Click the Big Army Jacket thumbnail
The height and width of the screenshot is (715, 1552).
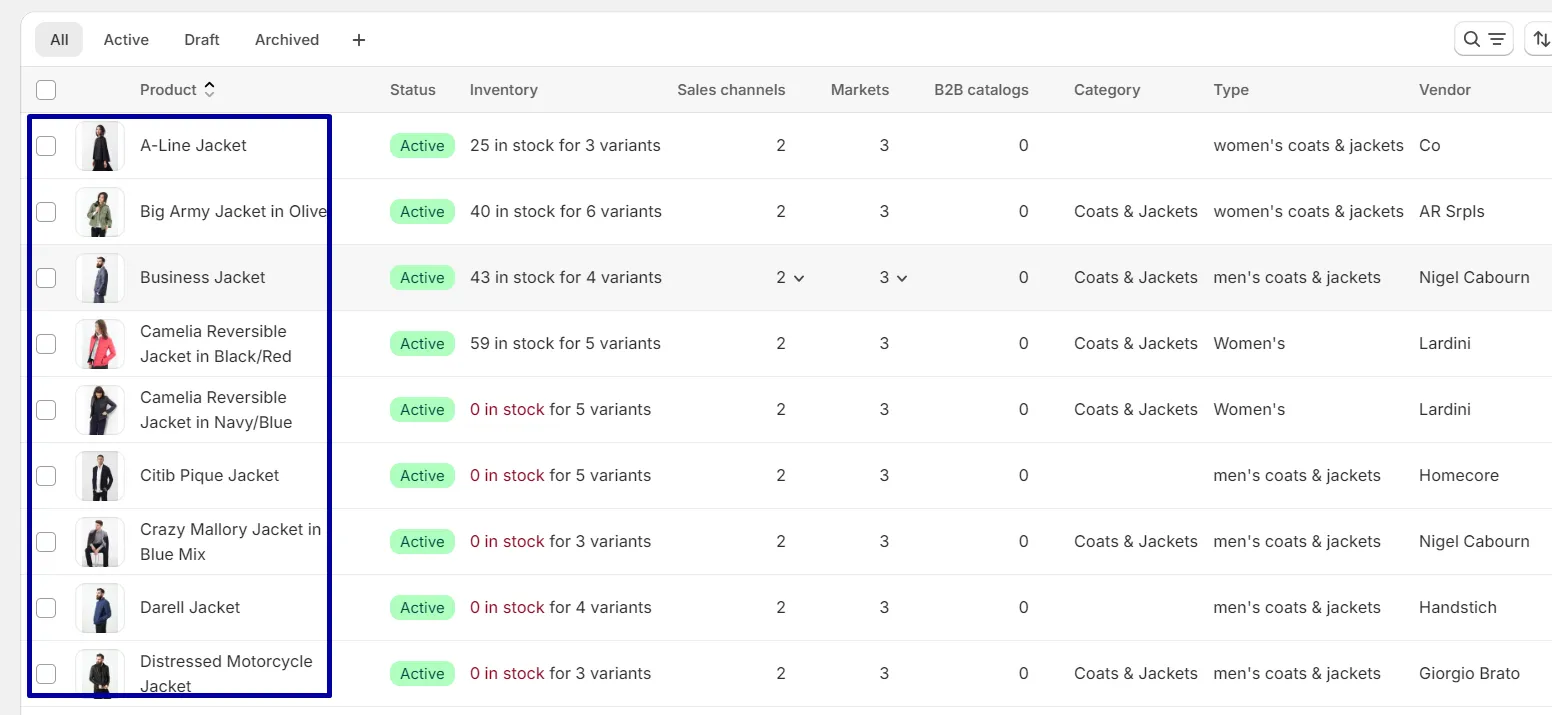pos(100,212)
